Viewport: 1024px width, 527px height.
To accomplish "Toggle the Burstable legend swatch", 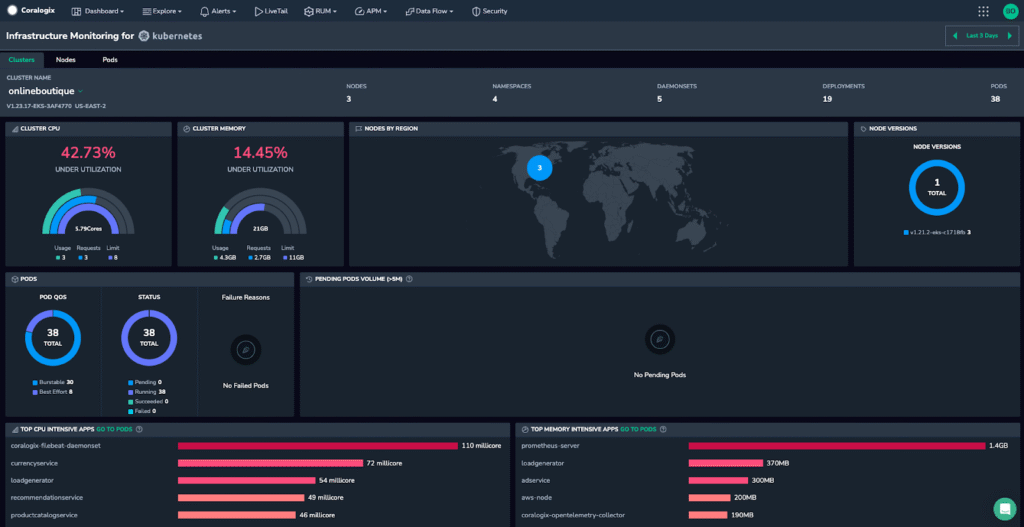I will [x=35, y=382].
